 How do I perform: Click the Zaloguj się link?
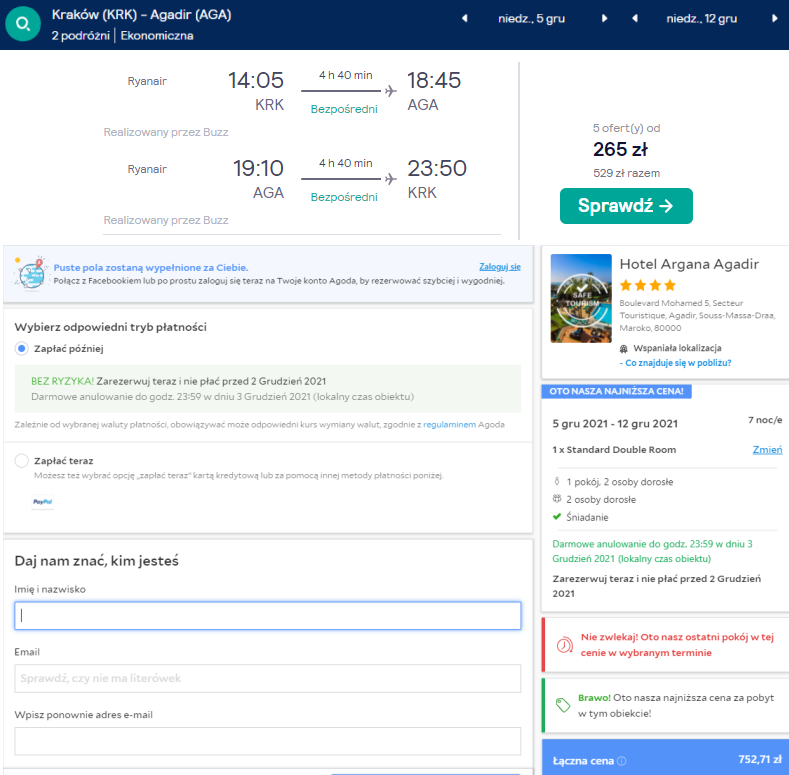pos(500,267)
